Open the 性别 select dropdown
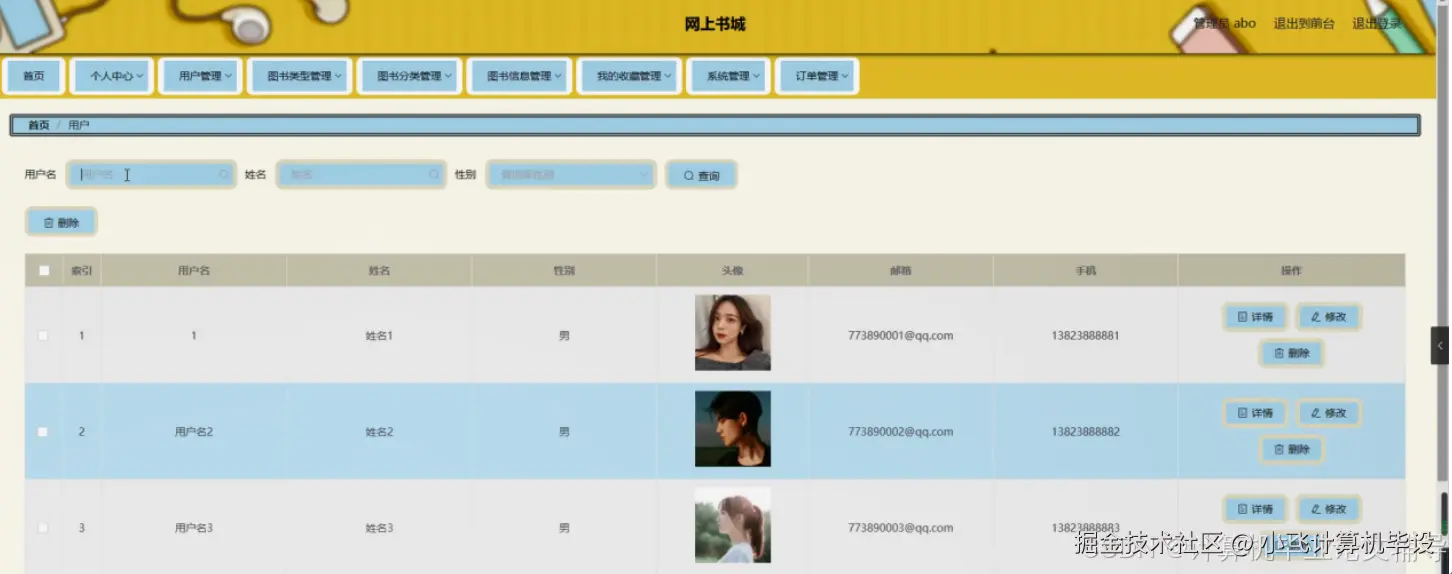1452x574 pixels. [571, 175]
